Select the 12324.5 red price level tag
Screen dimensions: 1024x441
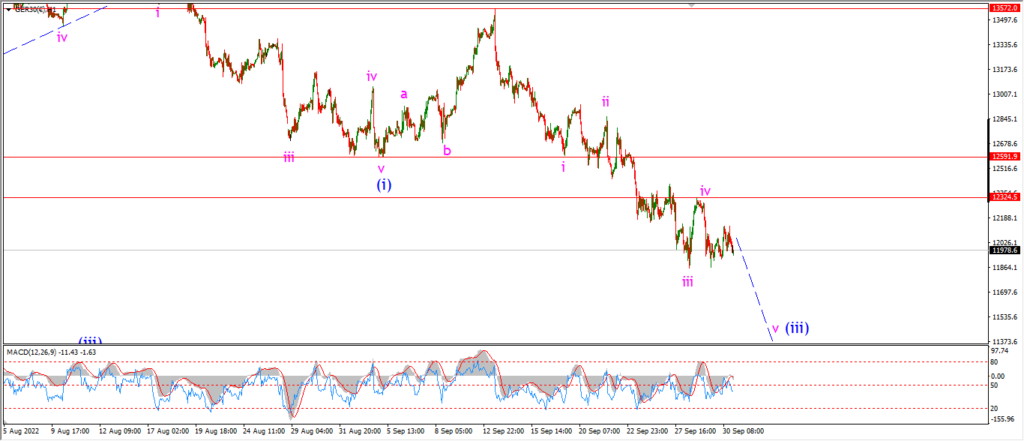(x=1002, y=197)
